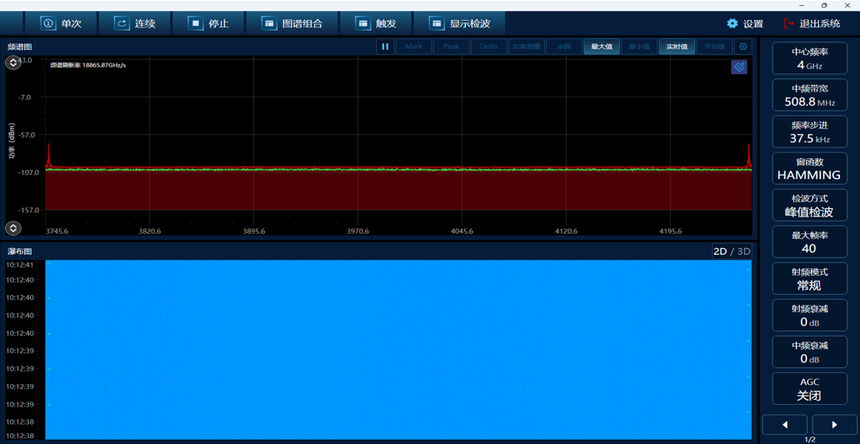Click the Peak marker button
The width and height of the screenshot is (860, 444).
click(451, 46)
